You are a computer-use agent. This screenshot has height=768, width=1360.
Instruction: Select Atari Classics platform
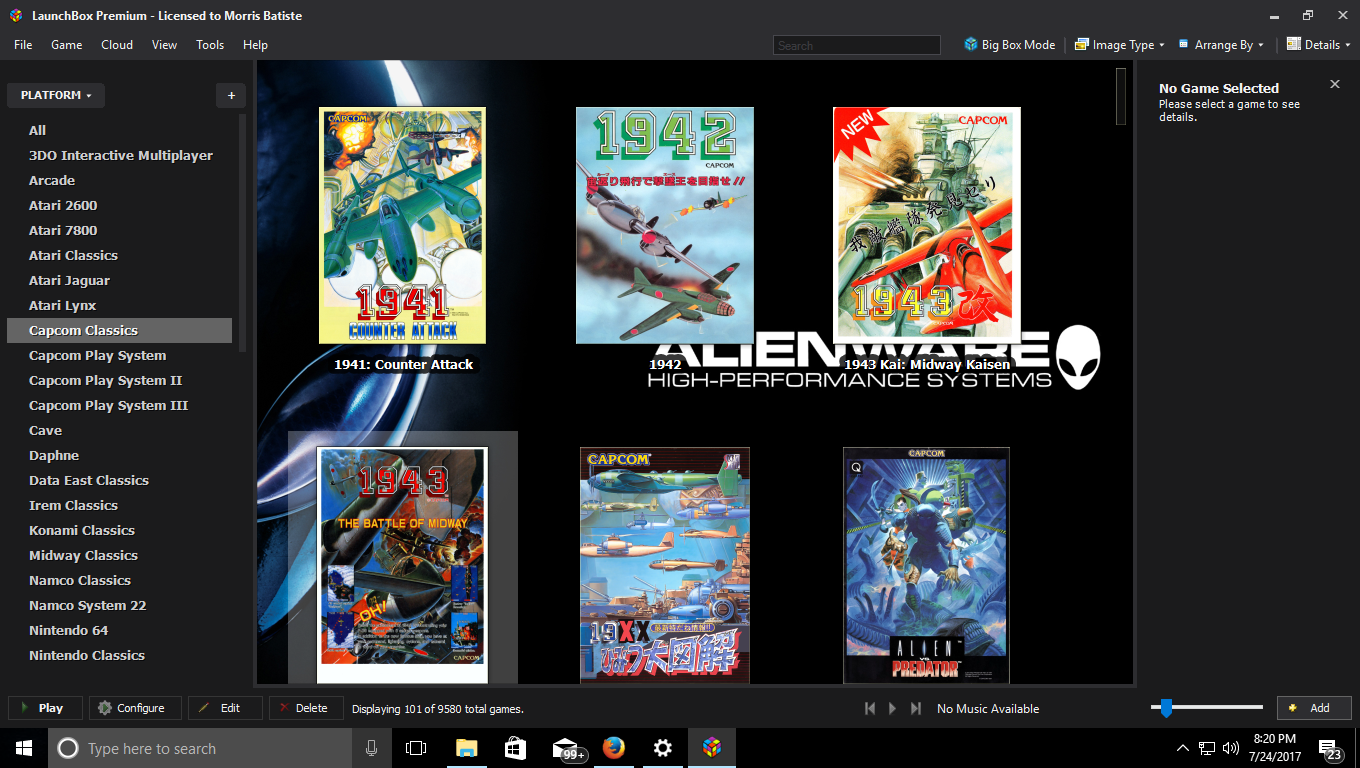119,255
